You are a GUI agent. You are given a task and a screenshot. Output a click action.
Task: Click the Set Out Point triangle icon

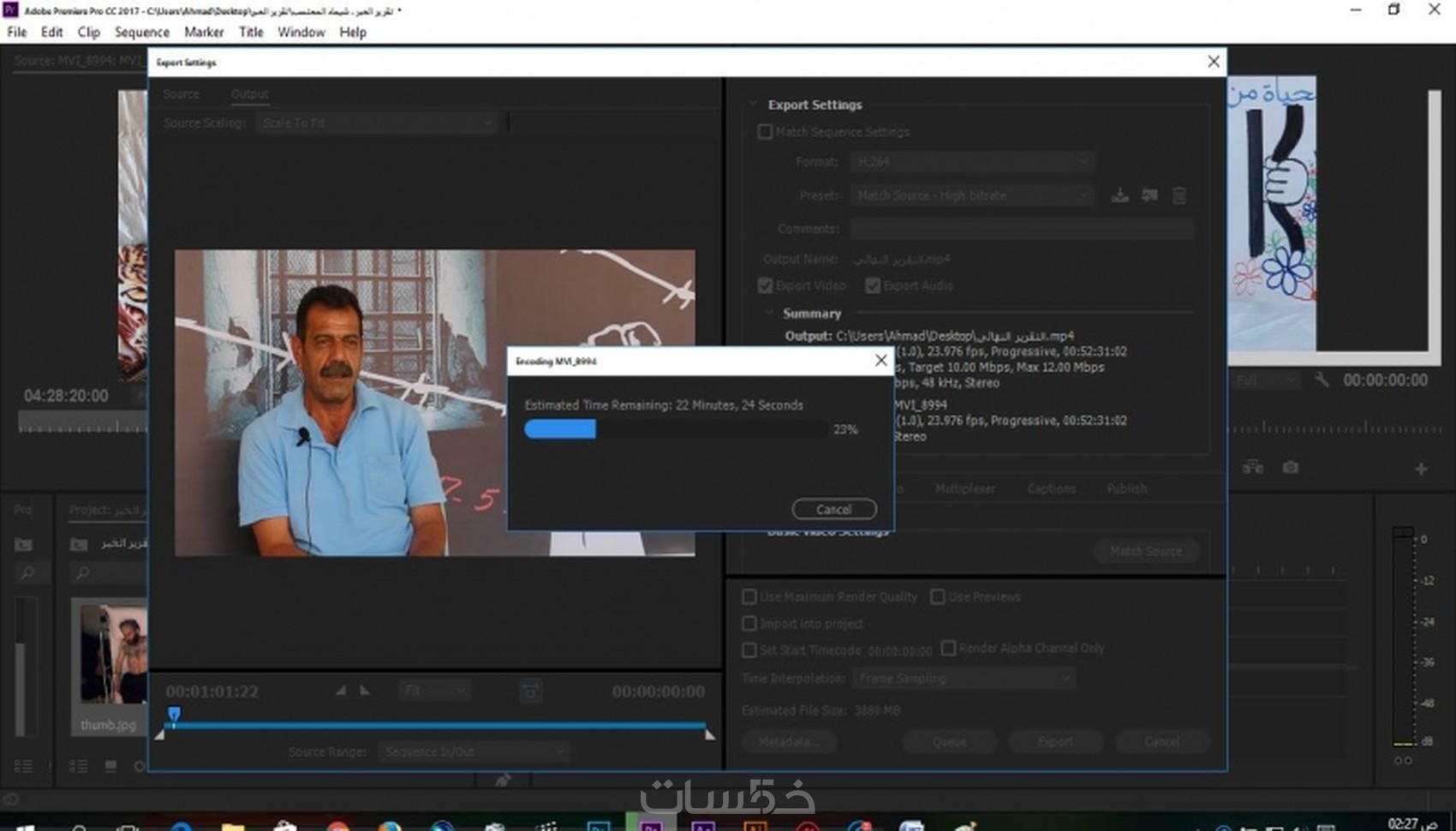pos(366,691)
